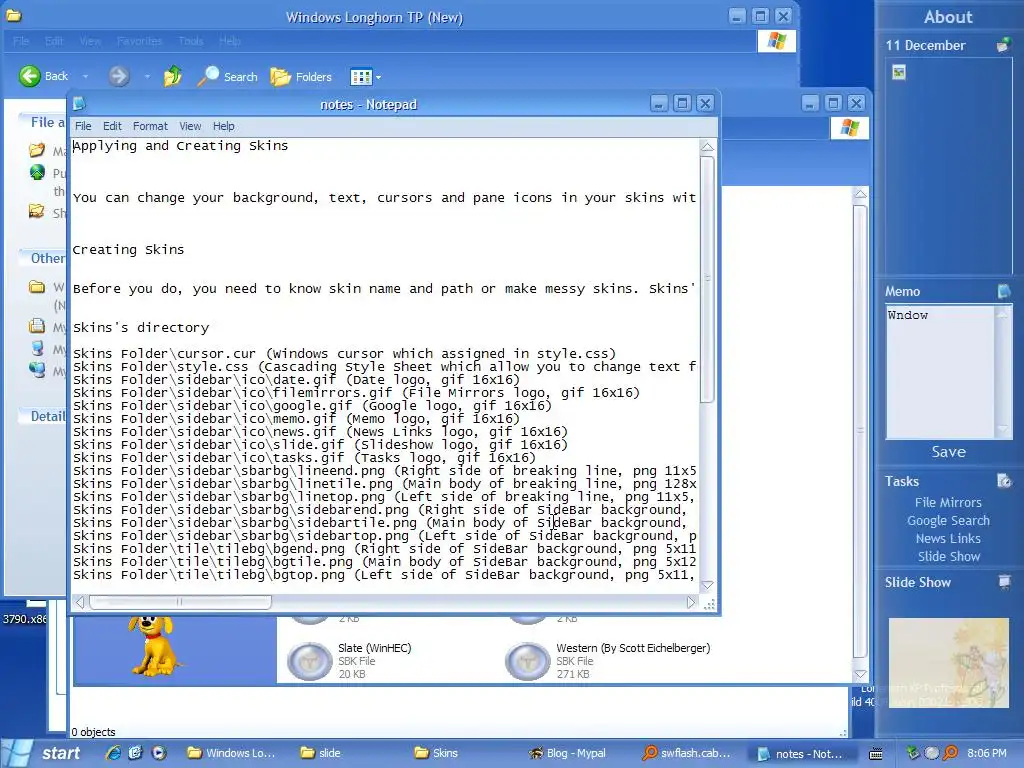Open Tools menu in Longhorn window
Screen dimensions: 1024x768
click(x=191, y=41)
